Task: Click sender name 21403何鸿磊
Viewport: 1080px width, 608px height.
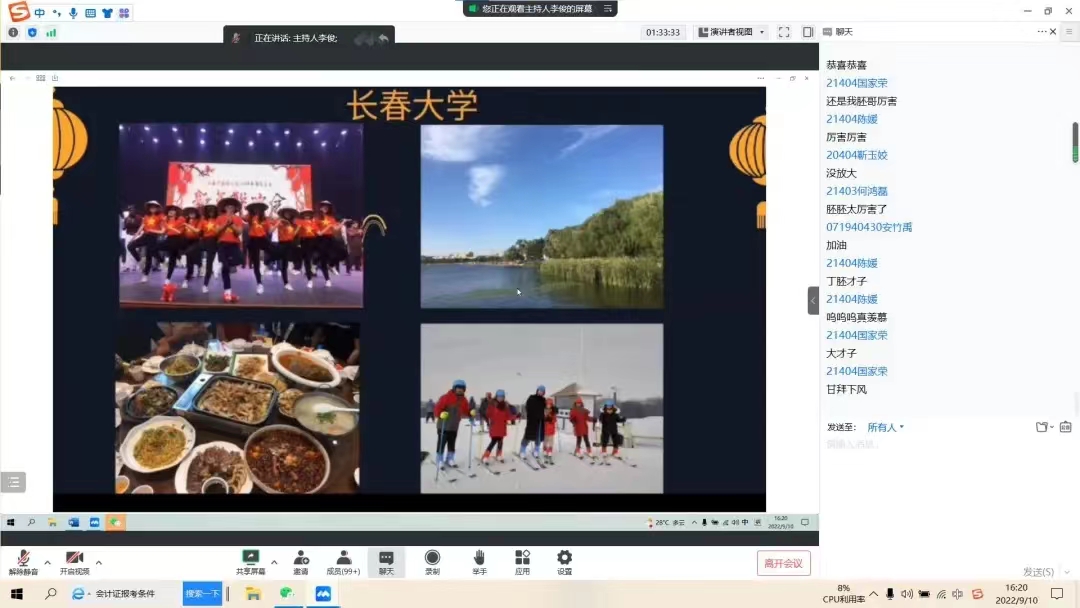Action: [x=856, y=191]
